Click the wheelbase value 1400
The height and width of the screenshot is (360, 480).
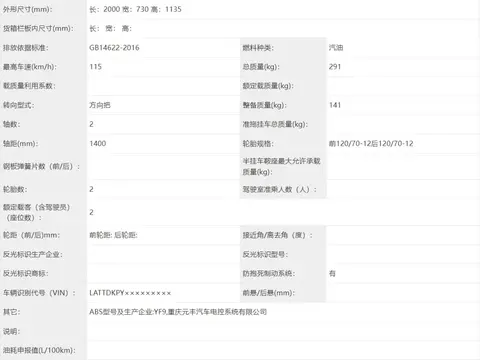coord(98,144)
